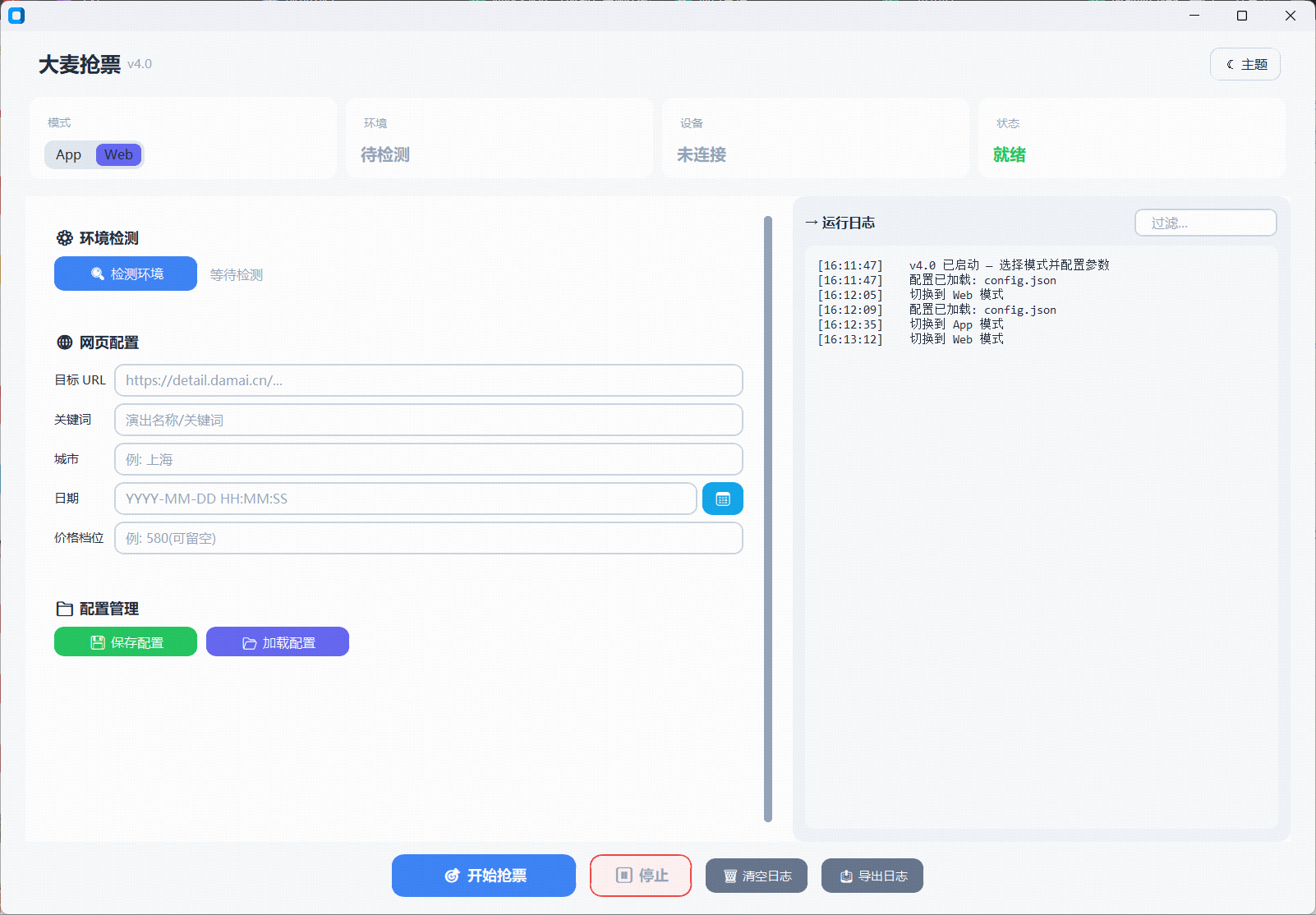The height and width of the screenshot is (915, 1316).
Task: Select the 16:12:09 config.json log line
Action: [937, 310]
